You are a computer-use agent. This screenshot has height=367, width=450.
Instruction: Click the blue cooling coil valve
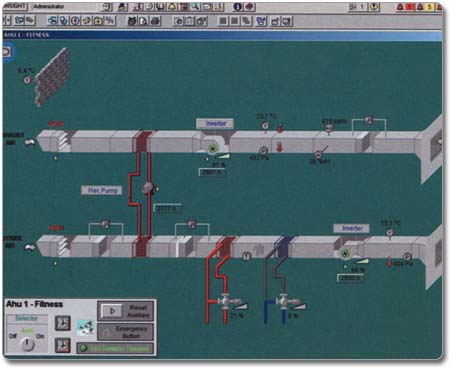[283, 301]
